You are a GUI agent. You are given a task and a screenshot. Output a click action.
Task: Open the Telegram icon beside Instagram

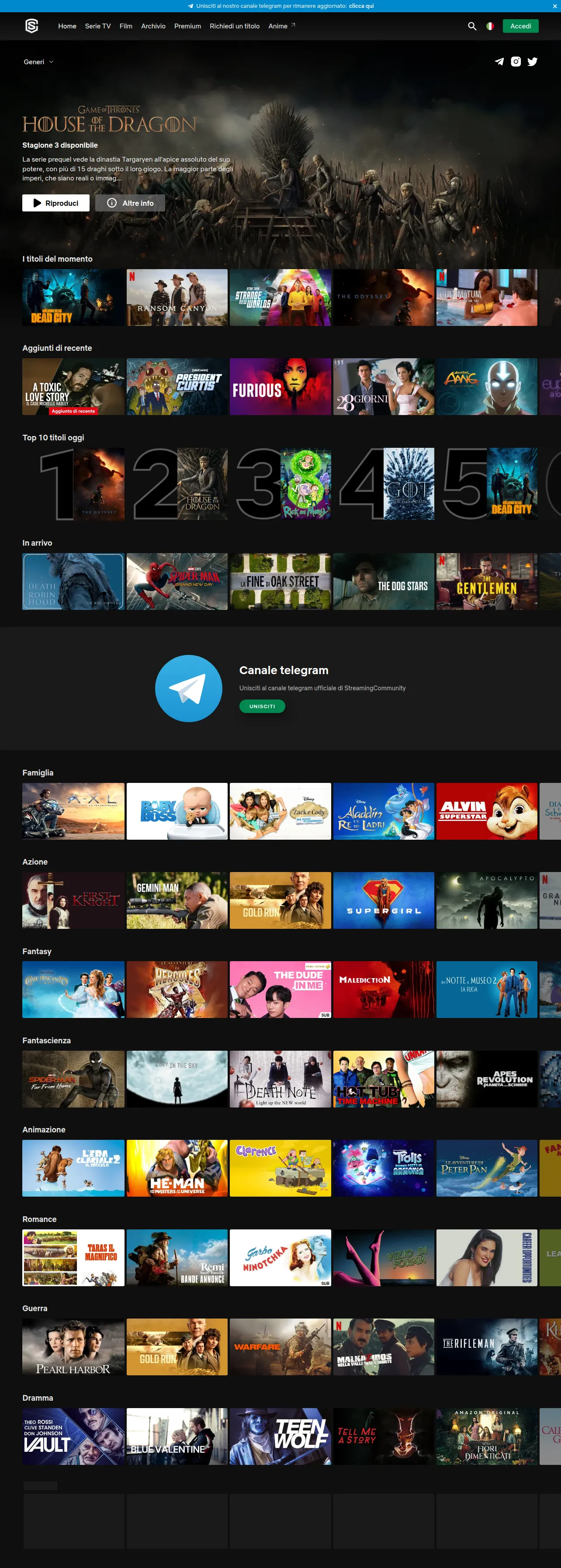(x=499, y=62)
